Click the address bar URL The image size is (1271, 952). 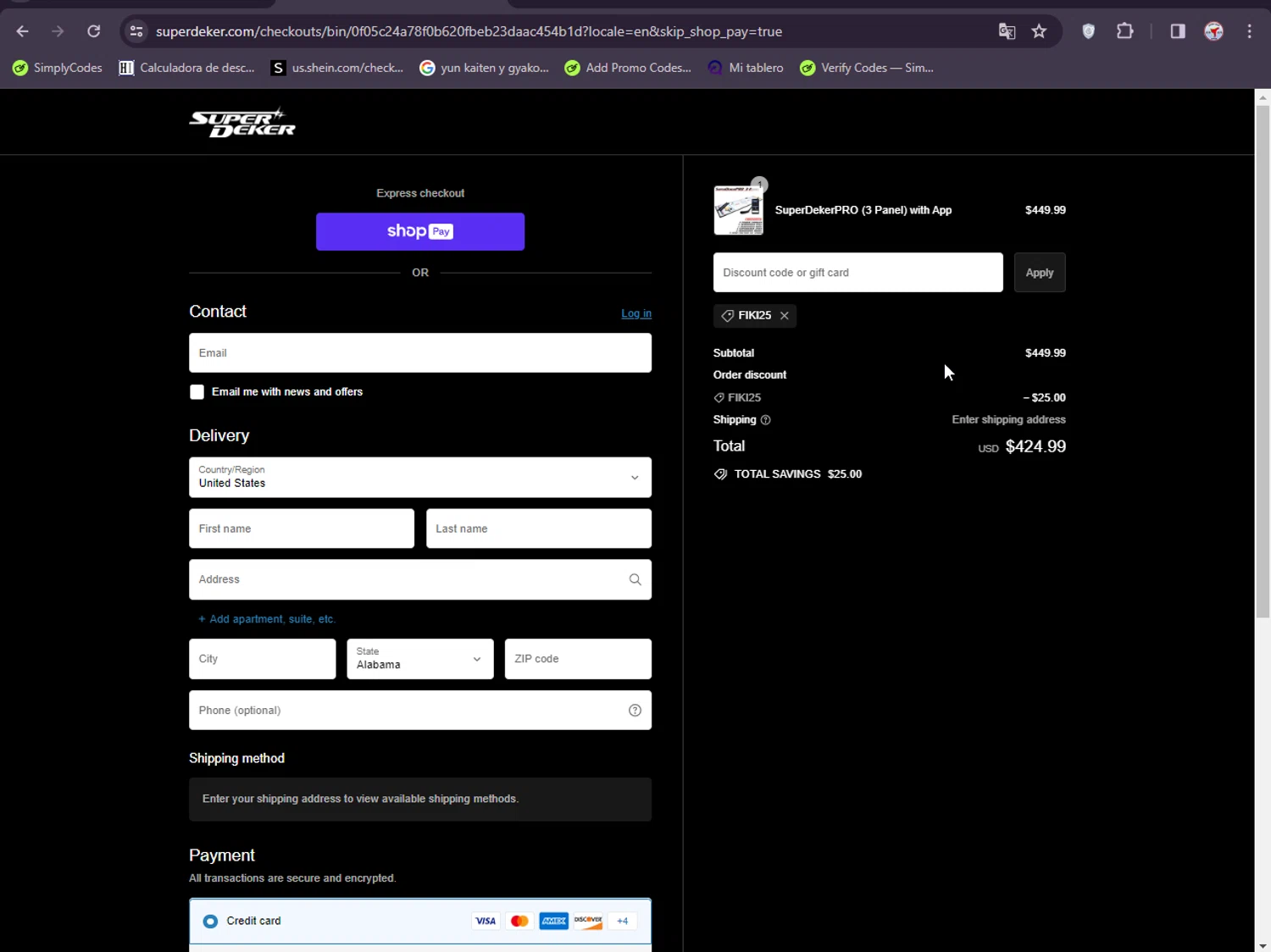pyautogui.click(x=469, y=31)
